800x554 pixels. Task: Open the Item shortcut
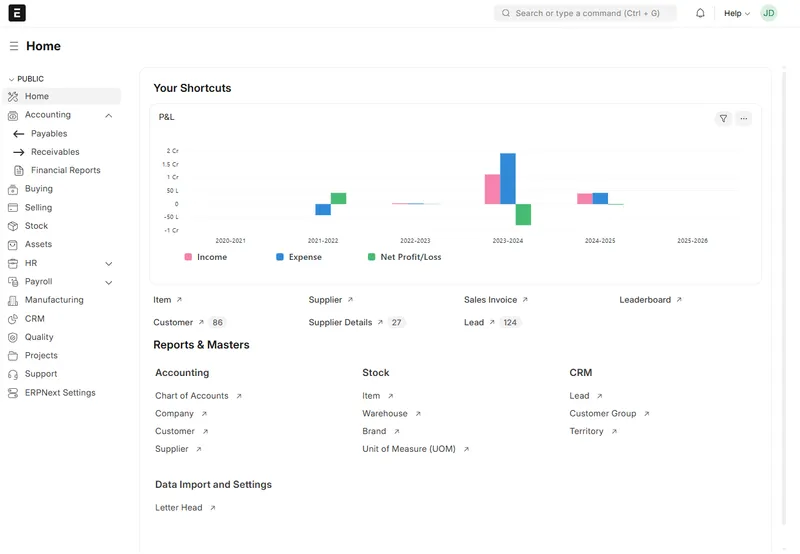(167, 300)
